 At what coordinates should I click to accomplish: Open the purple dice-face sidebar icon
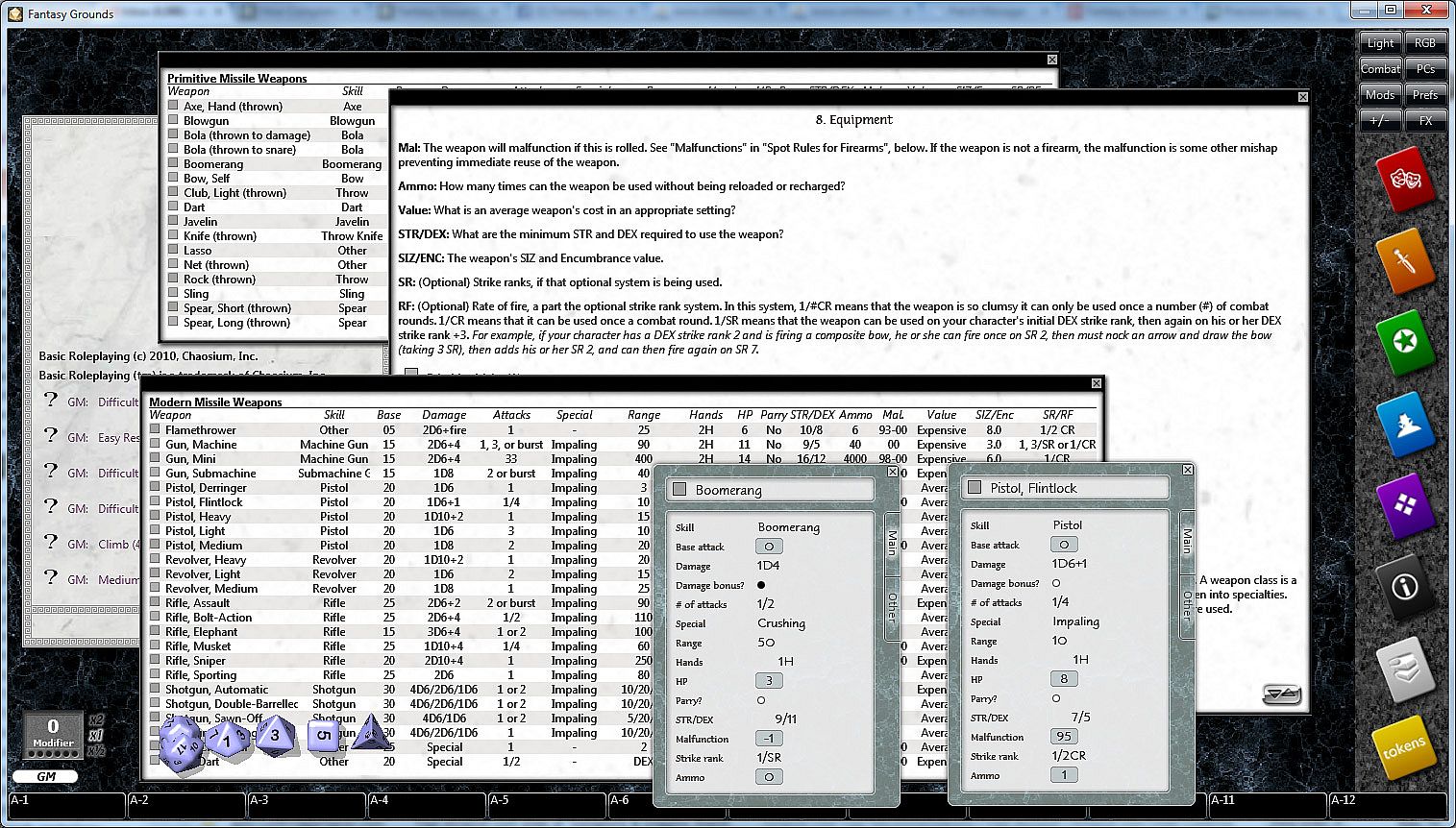1404,505
